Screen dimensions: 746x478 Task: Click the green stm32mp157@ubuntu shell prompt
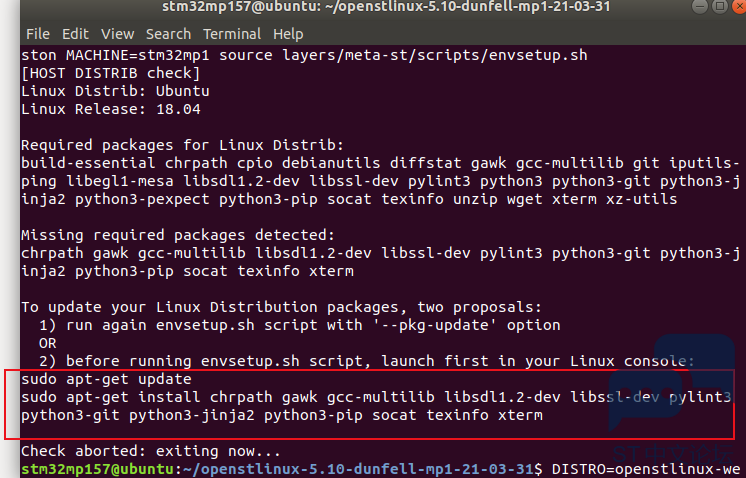pos(97,469)
